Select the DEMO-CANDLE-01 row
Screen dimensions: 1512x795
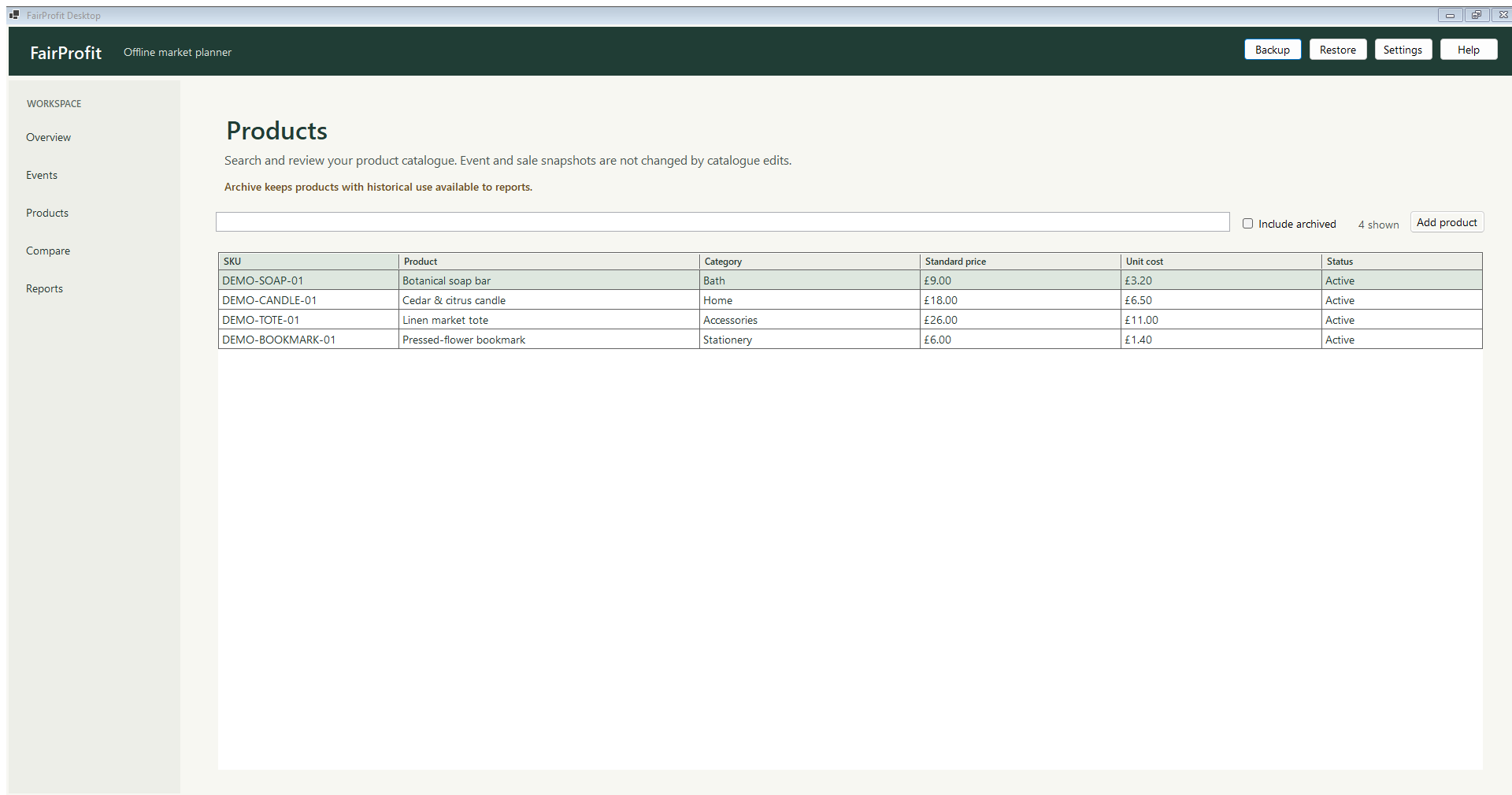tap(850, 300)
